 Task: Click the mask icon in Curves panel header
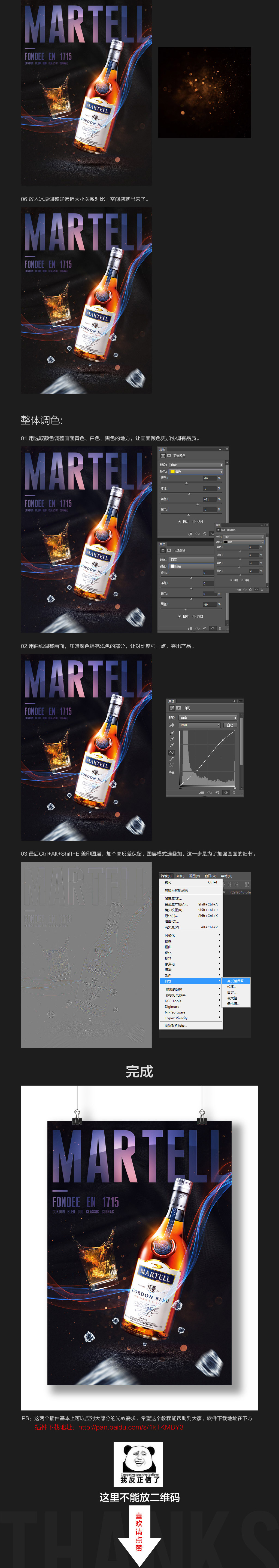tap(178, 708)
